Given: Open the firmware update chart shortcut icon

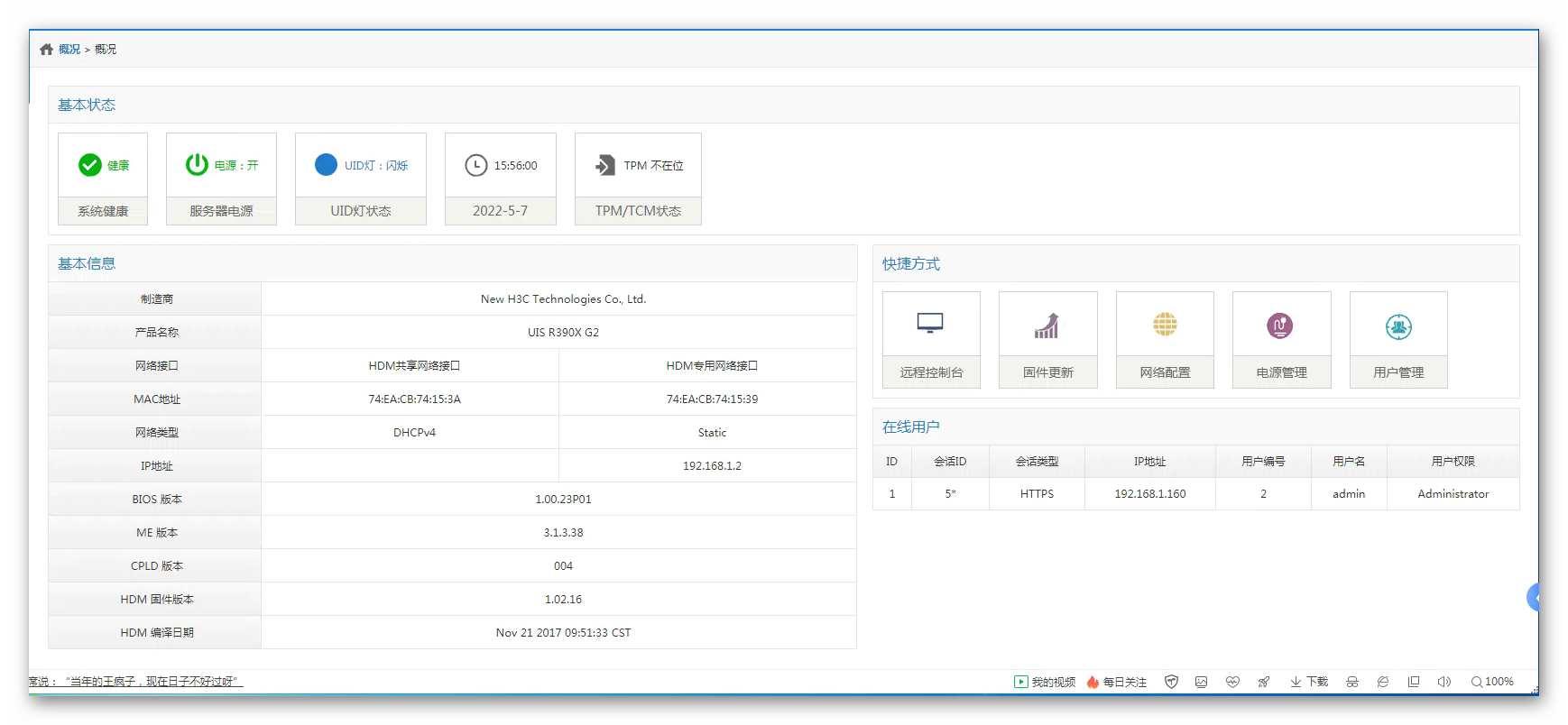Looking at the screenshot, I should 1047,326.
